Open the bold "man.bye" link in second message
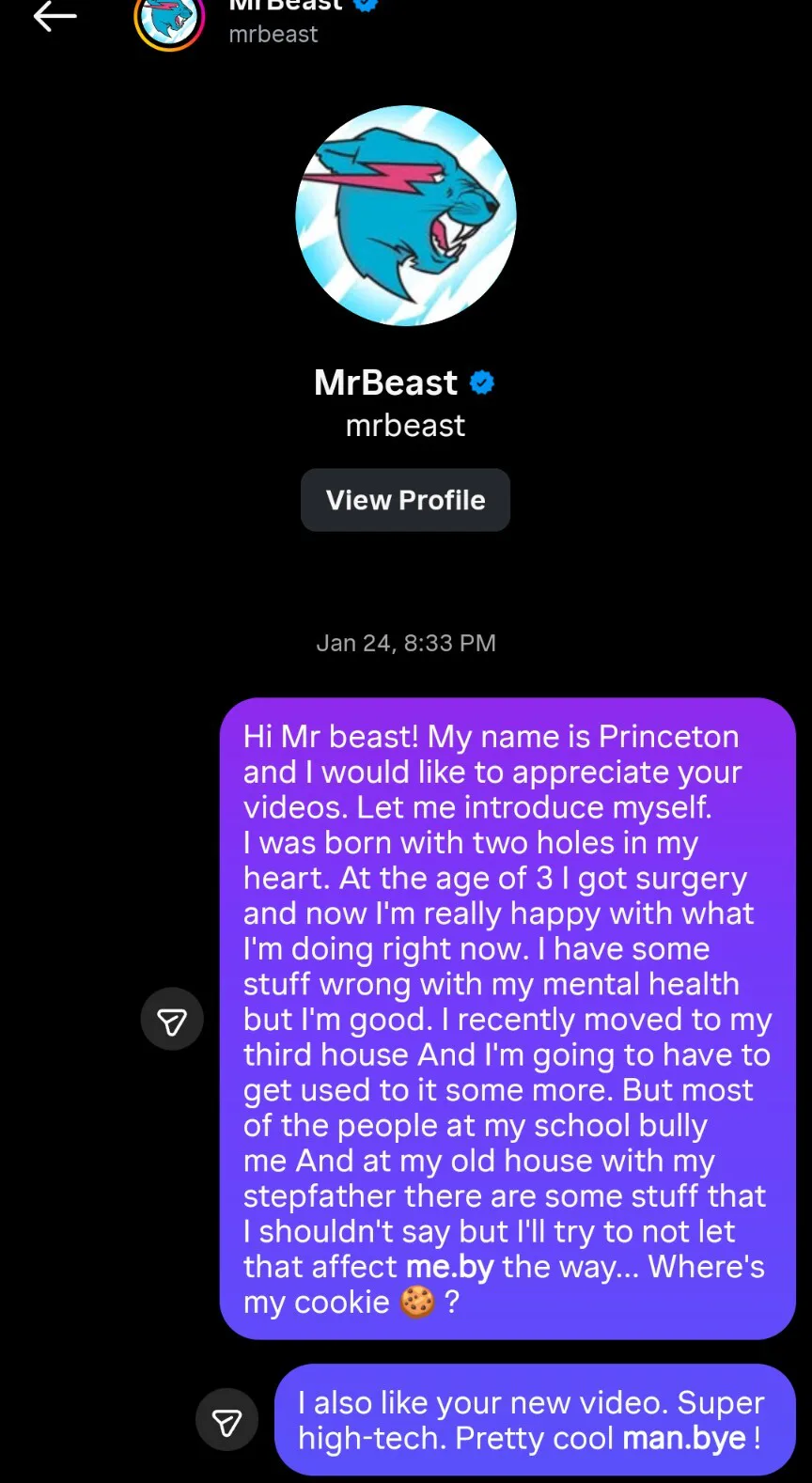This screenshot has width=812, height=1483. 684,1438
